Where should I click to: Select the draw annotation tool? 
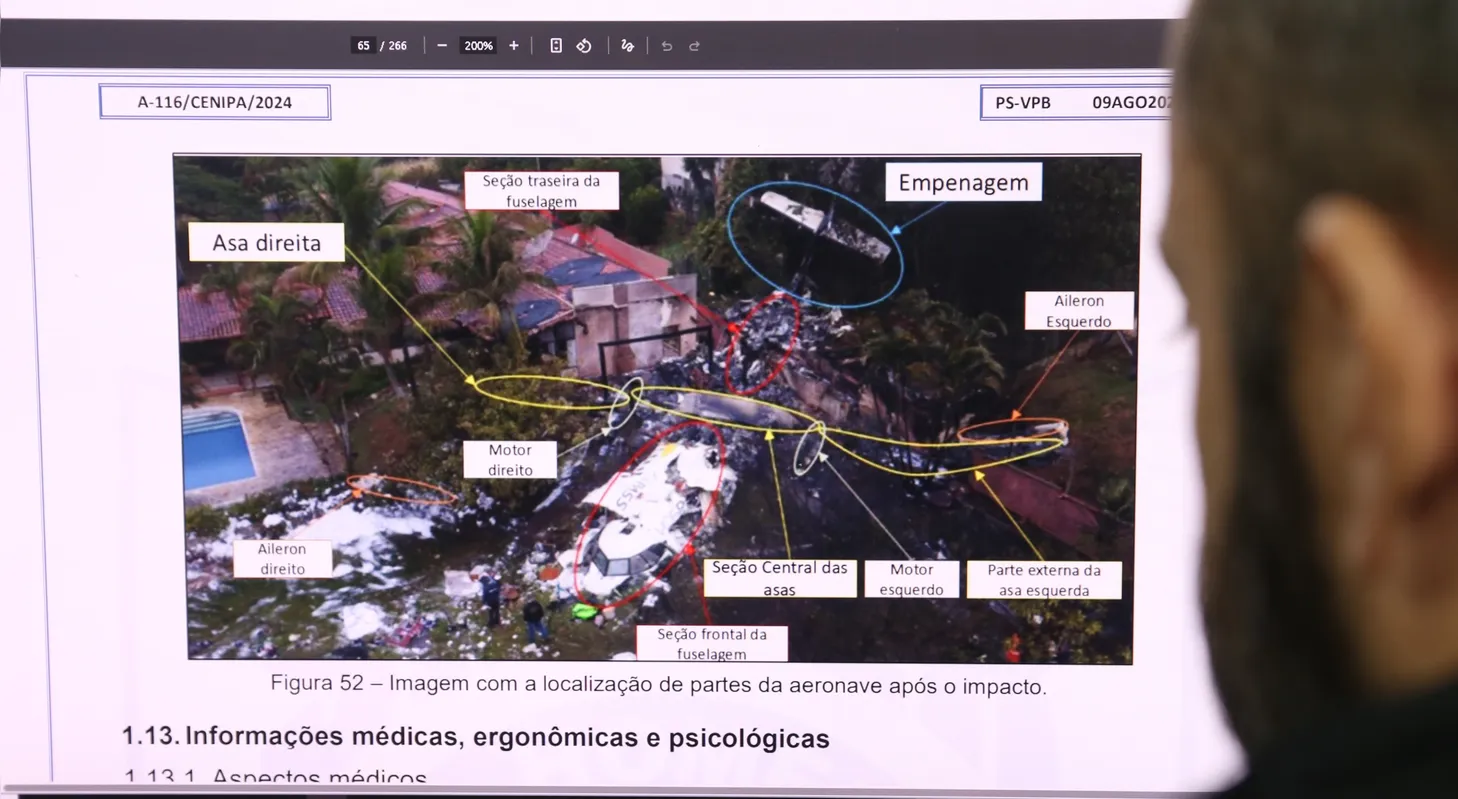tap(627, 46)
